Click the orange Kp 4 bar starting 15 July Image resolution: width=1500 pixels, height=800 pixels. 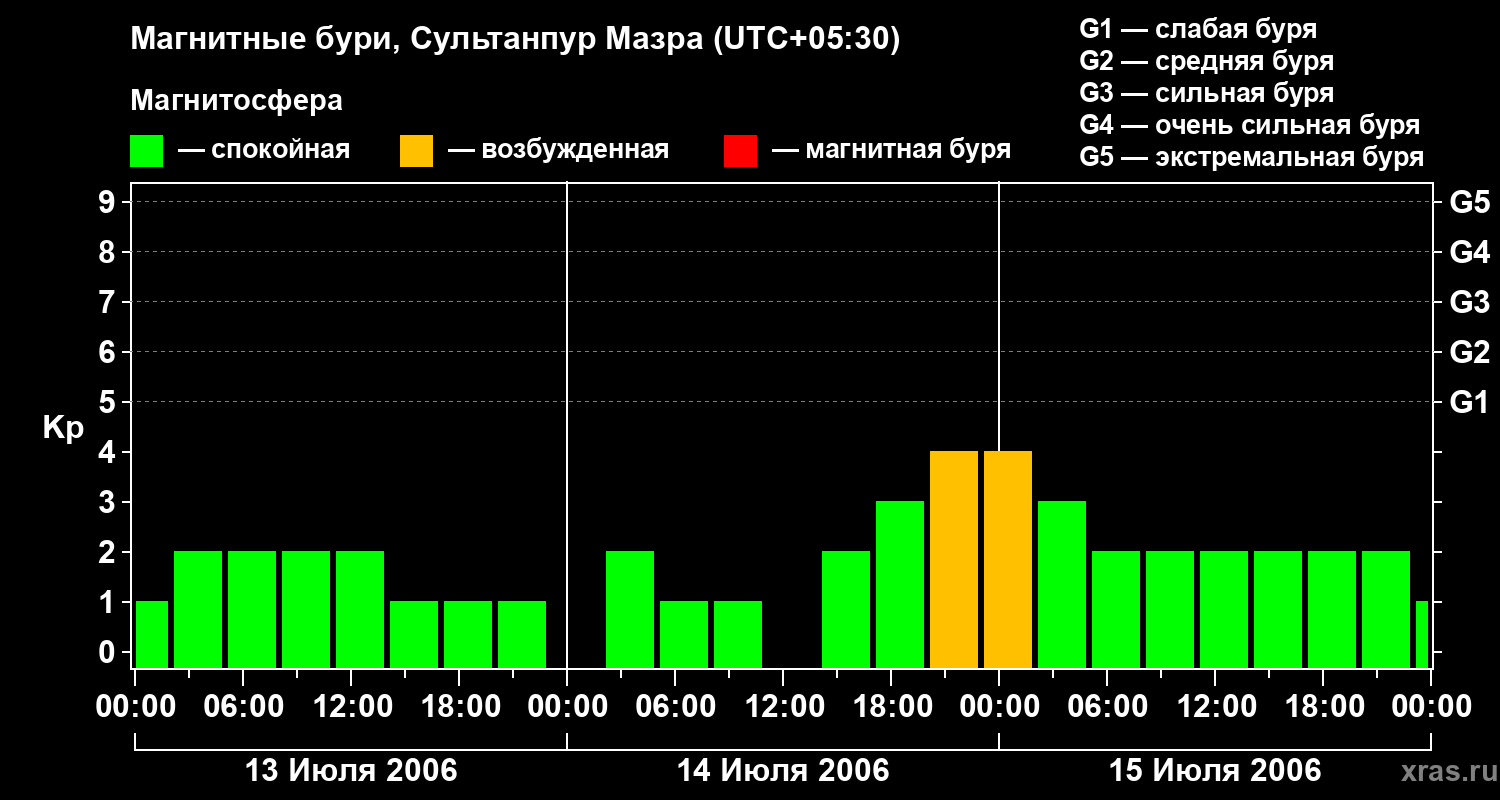[1008, 560]
